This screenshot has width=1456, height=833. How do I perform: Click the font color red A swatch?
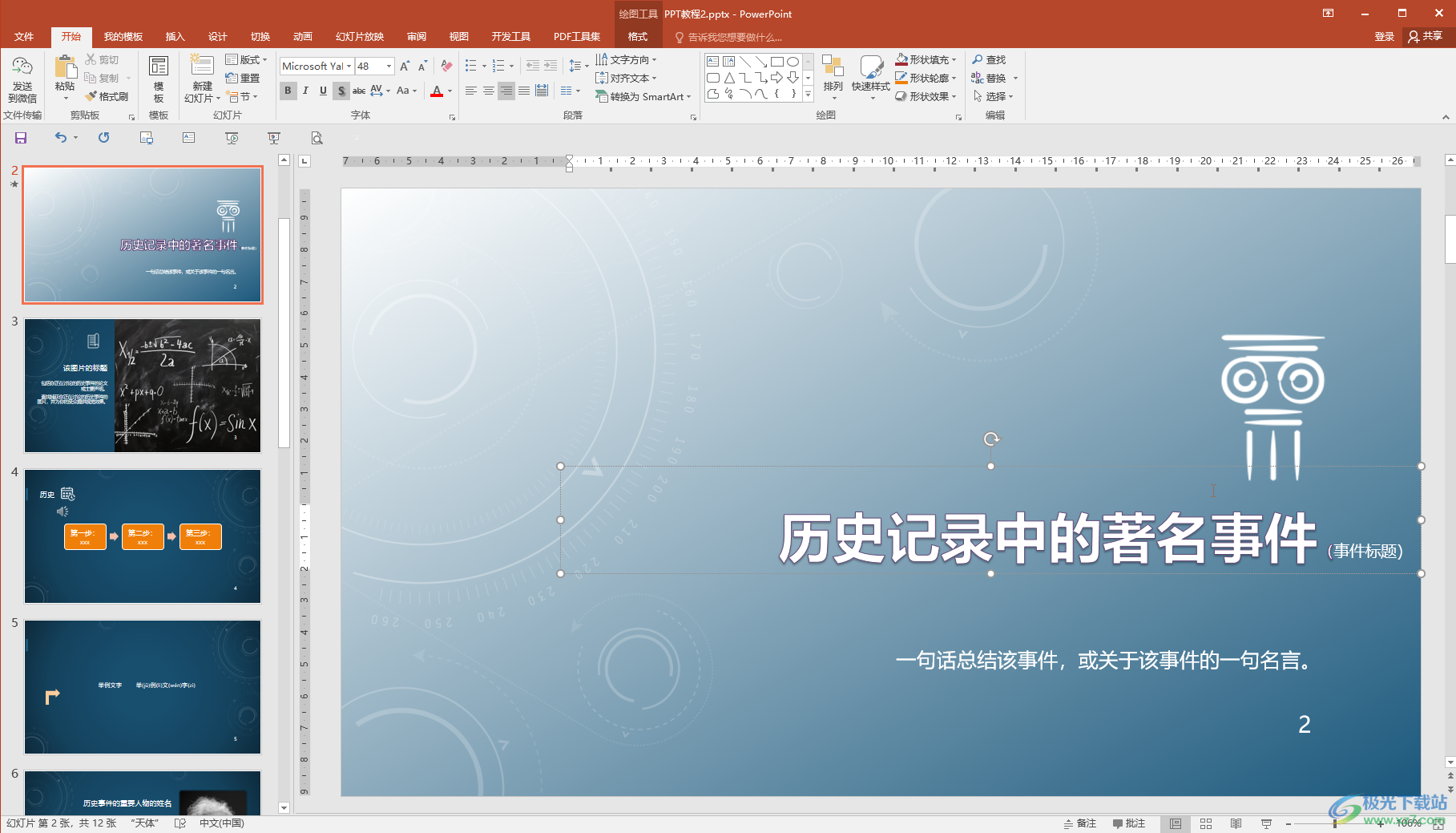pos(437,91)
